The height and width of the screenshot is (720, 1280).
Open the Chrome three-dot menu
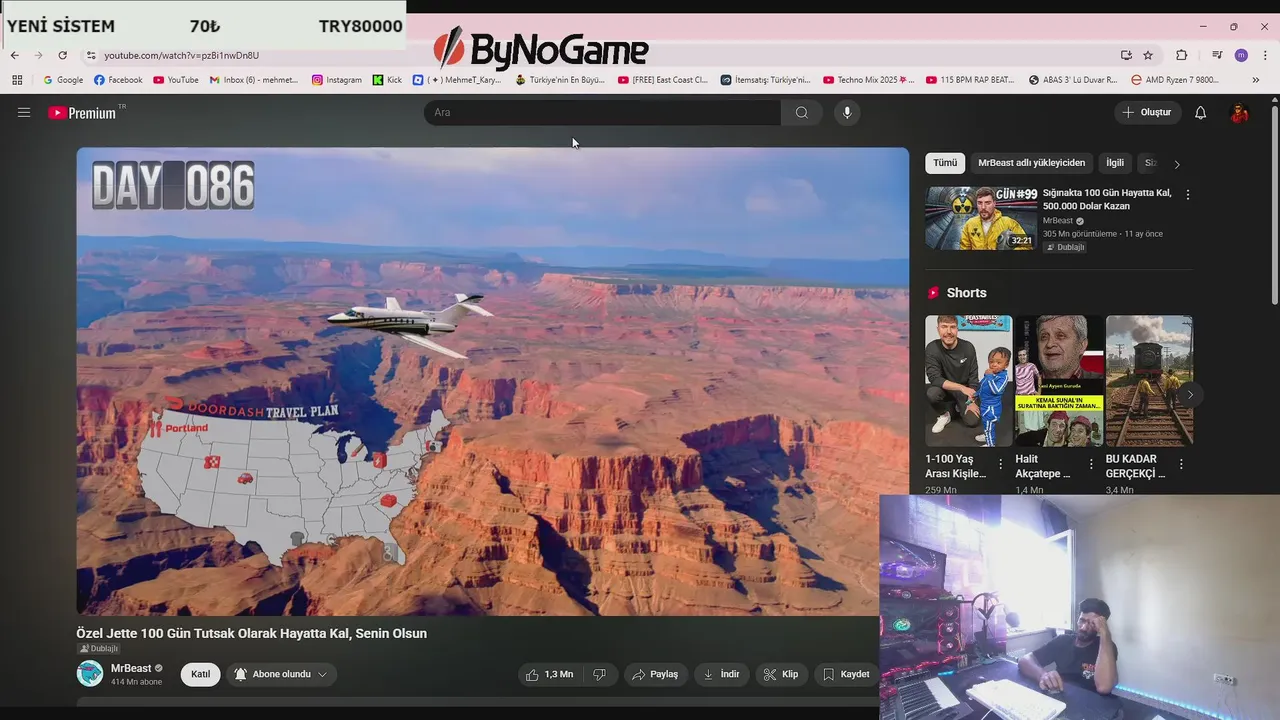pos(1265,55)
